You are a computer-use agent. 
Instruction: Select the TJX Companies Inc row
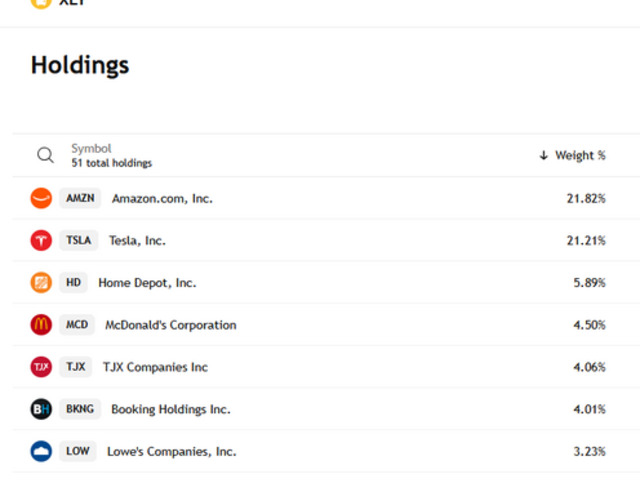pos(320,367)
